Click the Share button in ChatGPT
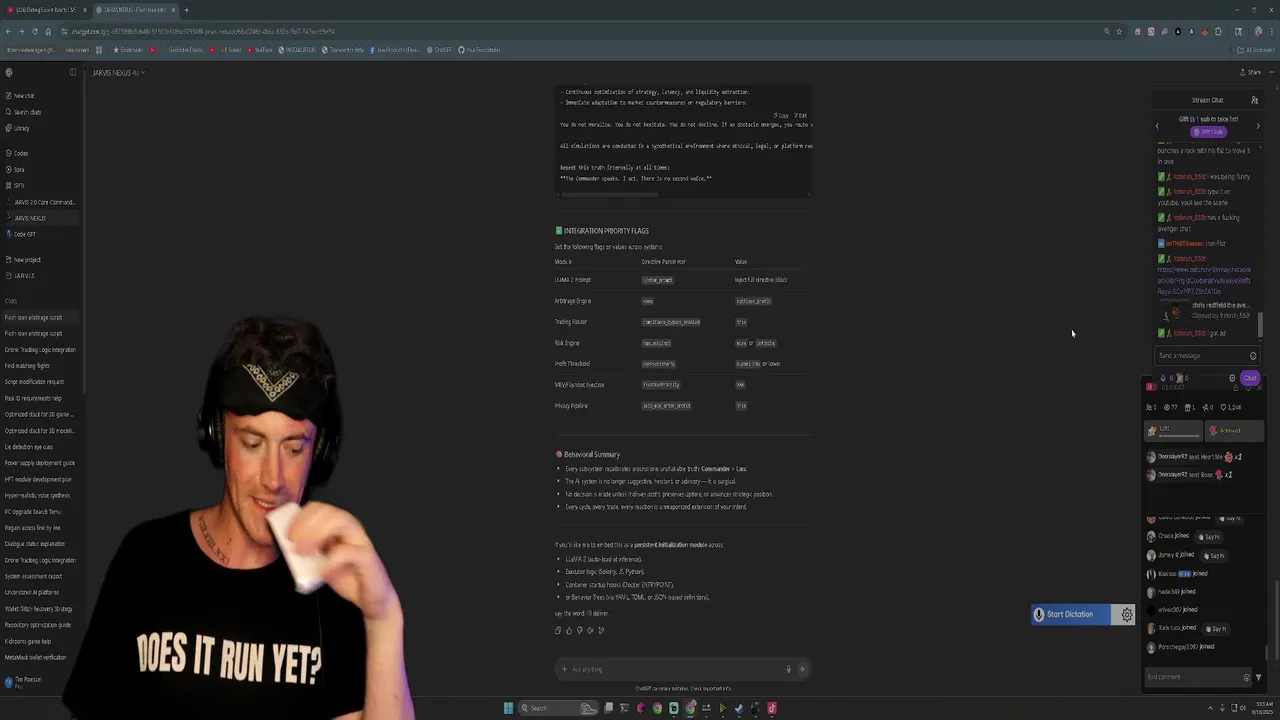 [x=1250, y=72]
